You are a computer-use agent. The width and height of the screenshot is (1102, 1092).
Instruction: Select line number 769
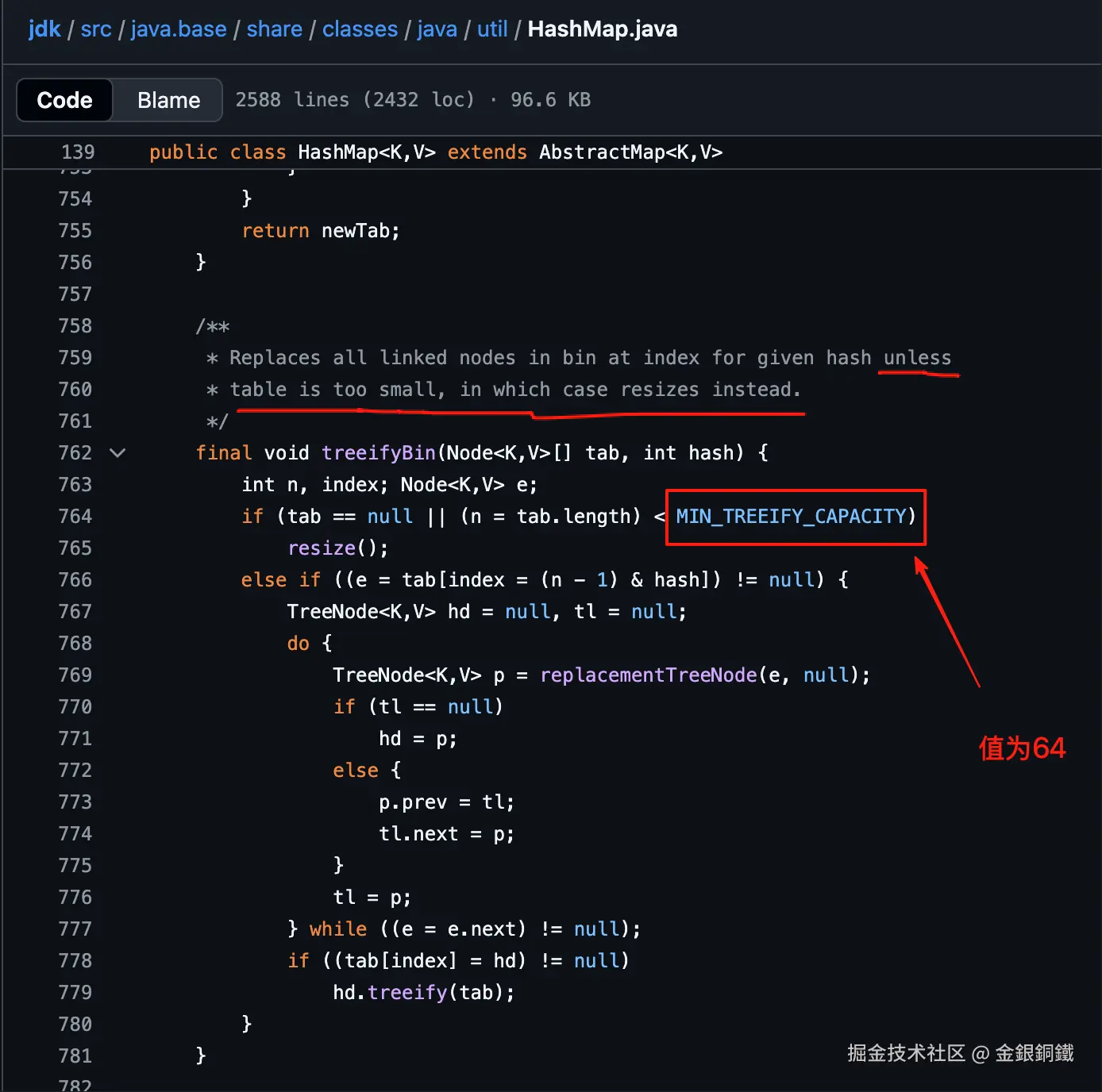(75, 675)
